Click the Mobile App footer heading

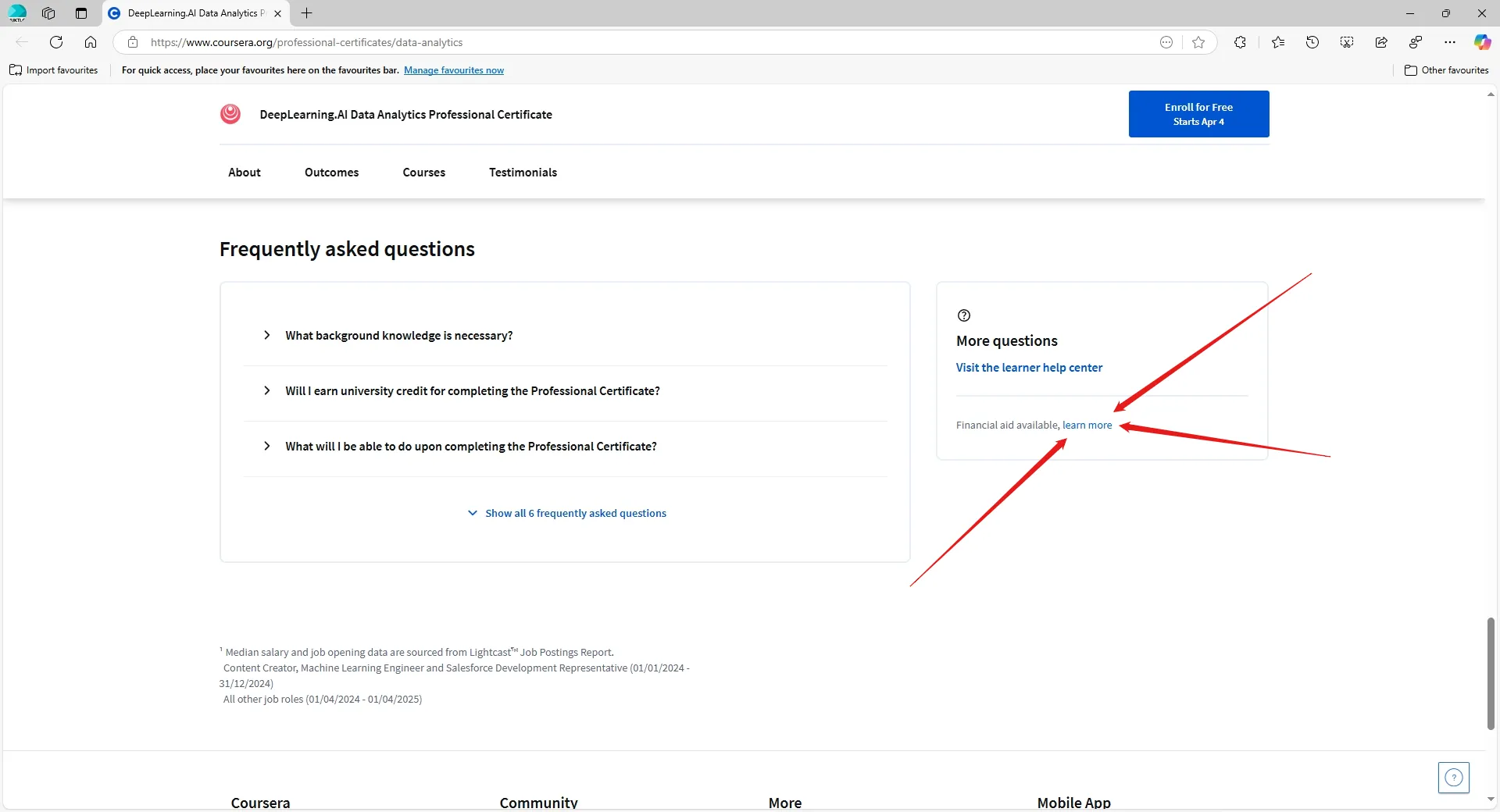click(1073, 803)
